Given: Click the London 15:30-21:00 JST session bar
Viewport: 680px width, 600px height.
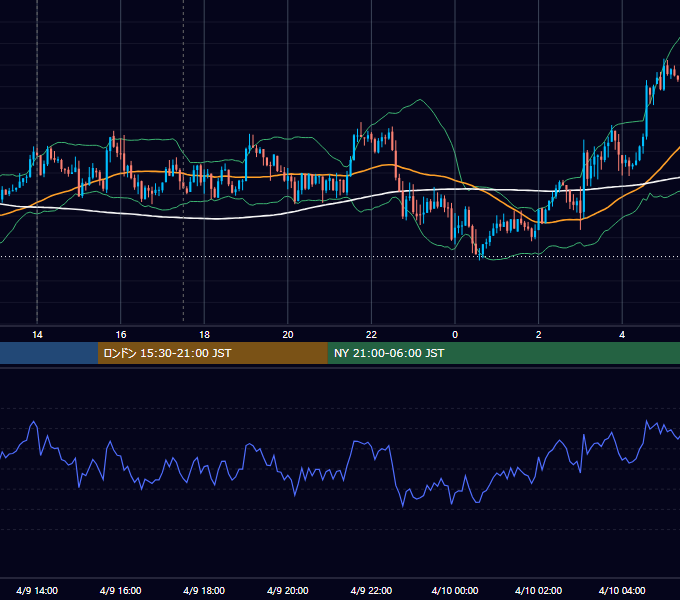Looking at the screenshot, I should tap(212, 353).
